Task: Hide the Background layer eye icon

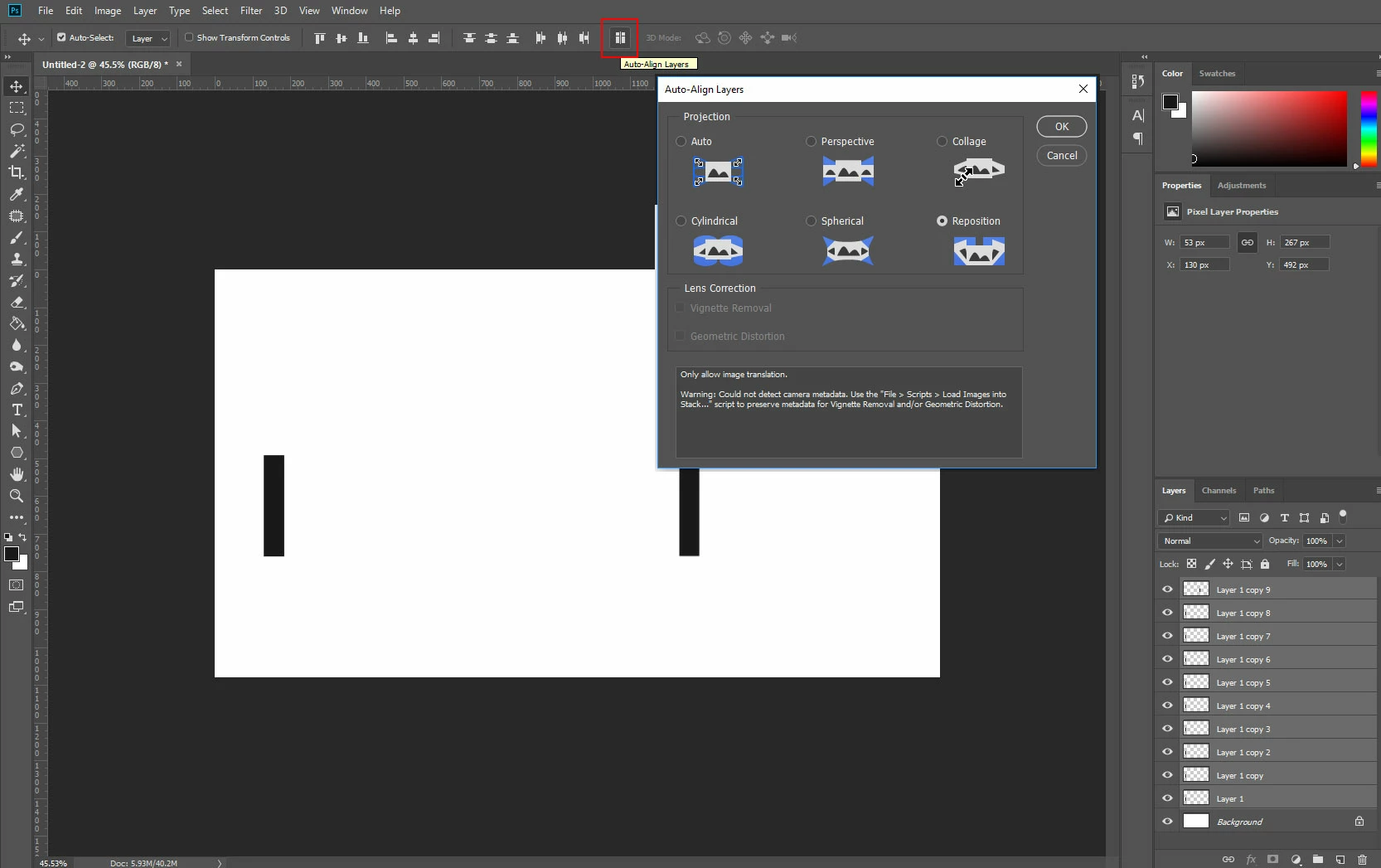Action: [1167, 822]
